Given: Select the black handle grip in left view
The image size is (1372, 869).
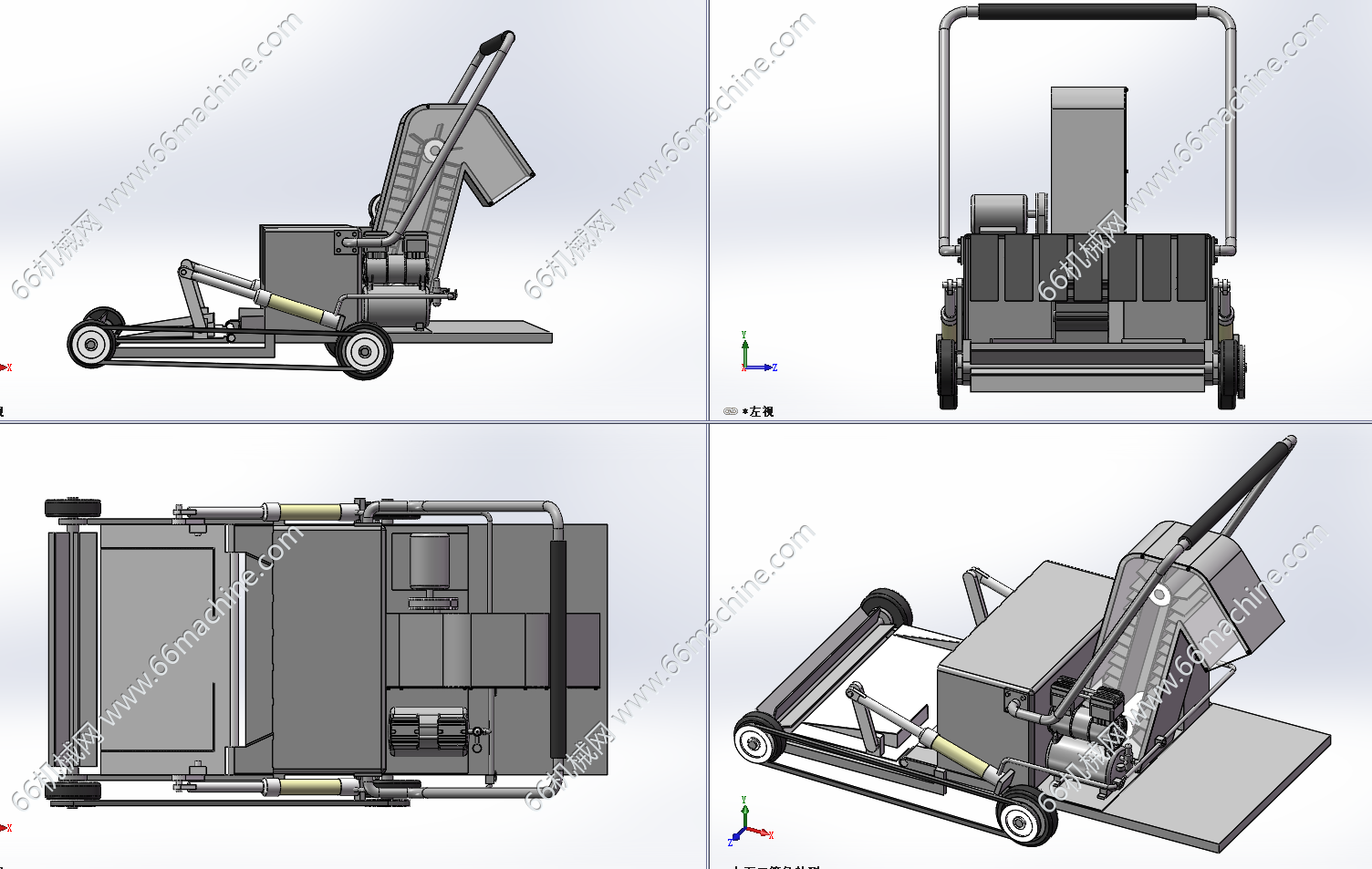Looking at the screenshot, I should click(1086, 12).
